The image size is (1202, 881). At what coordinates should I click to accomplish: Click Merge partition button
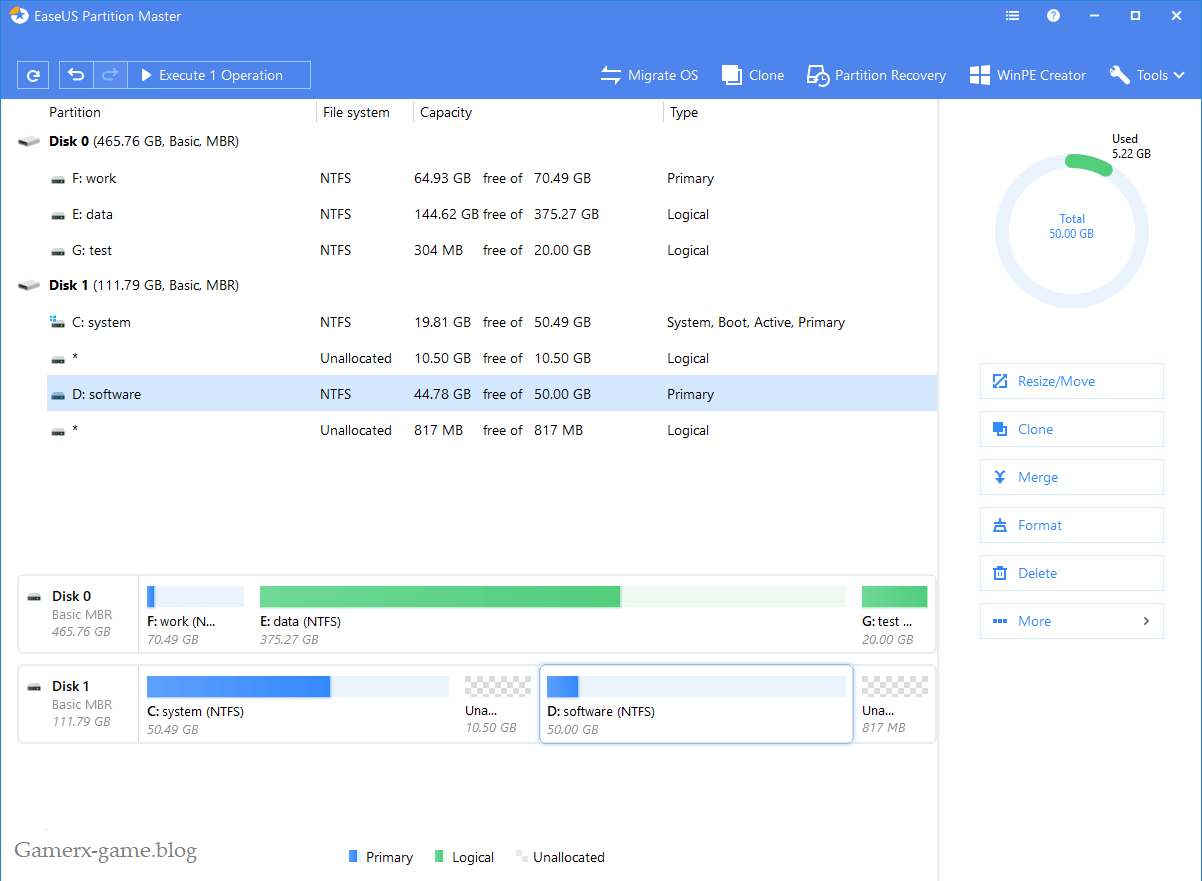1071,477
